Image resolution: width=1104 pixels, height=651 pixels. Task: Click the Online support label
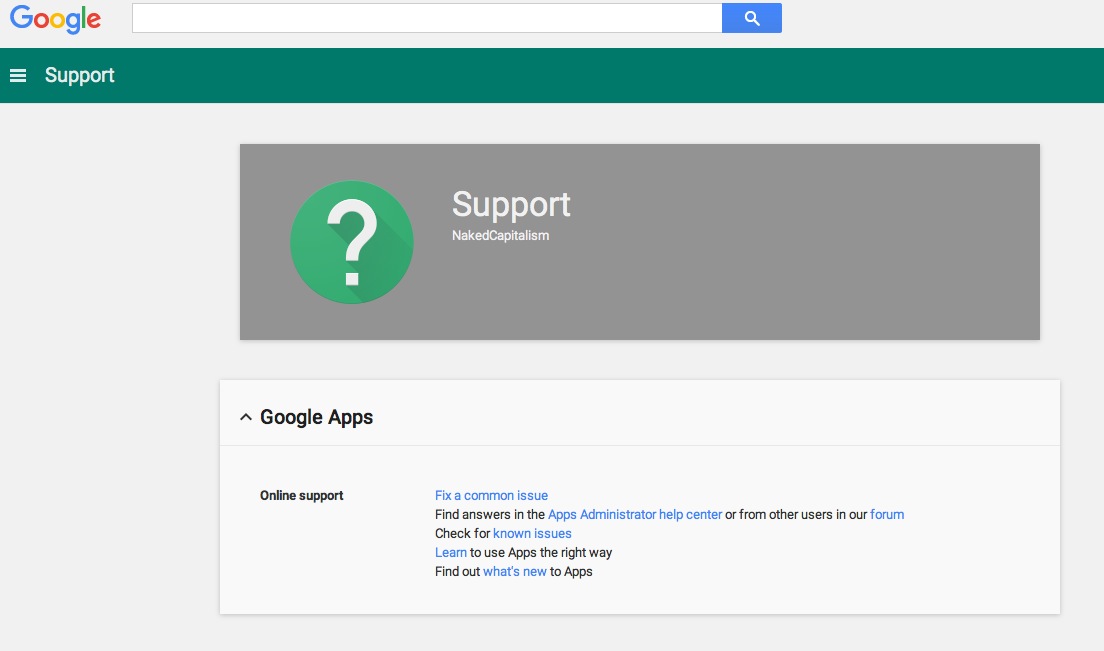[301, 495]
